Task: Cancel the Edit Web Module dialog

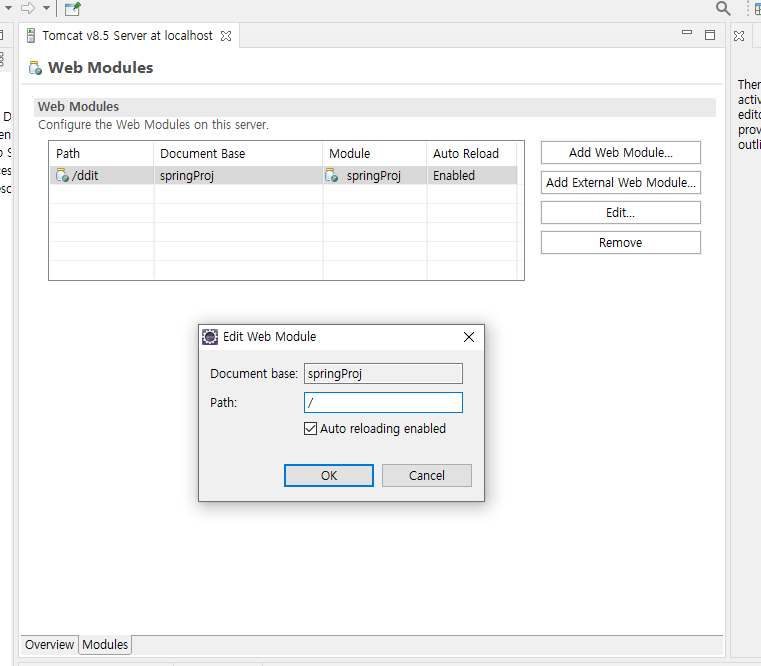Action: [427, 475]
